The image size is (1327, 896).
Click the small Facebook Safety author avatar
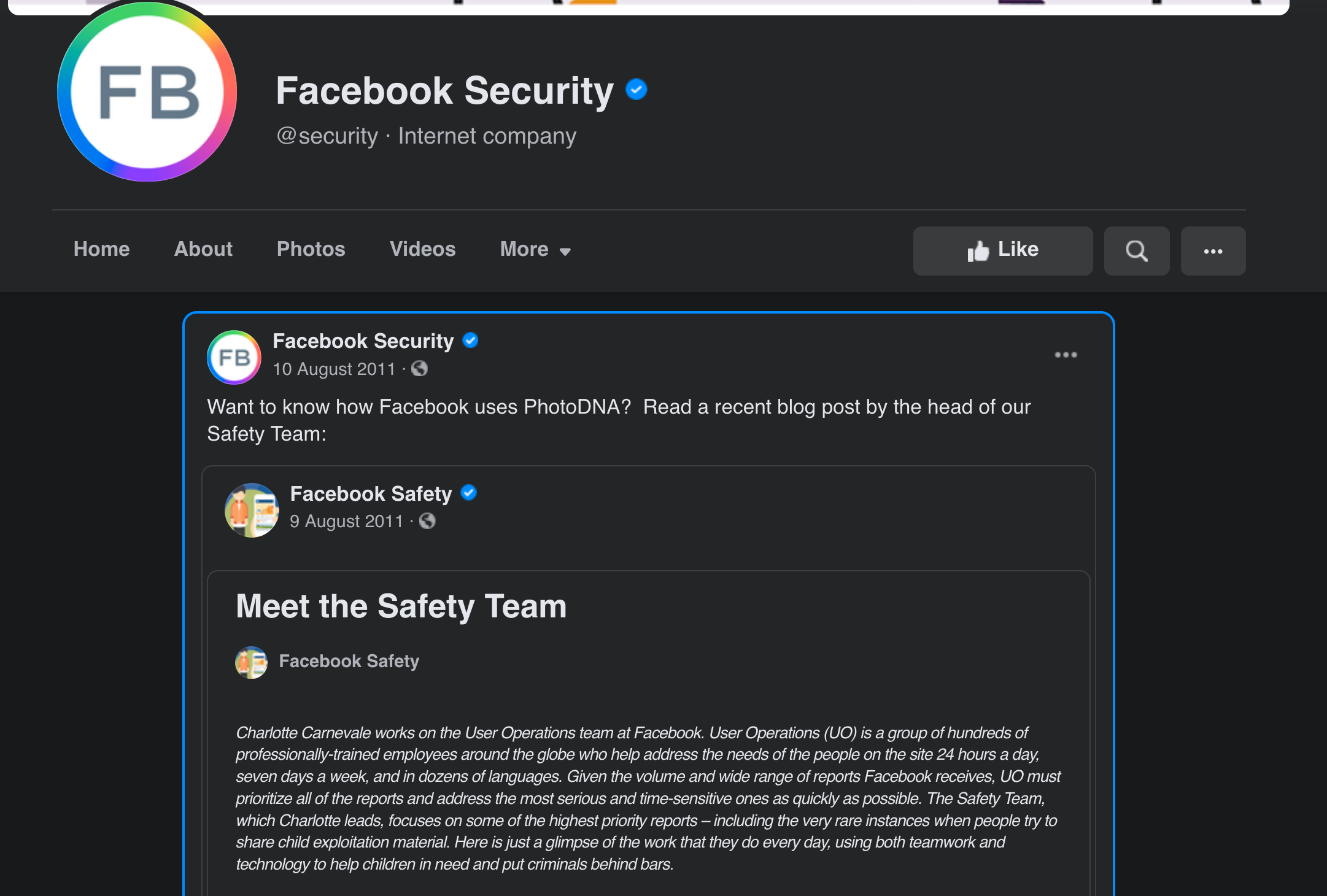coord(252,662)
